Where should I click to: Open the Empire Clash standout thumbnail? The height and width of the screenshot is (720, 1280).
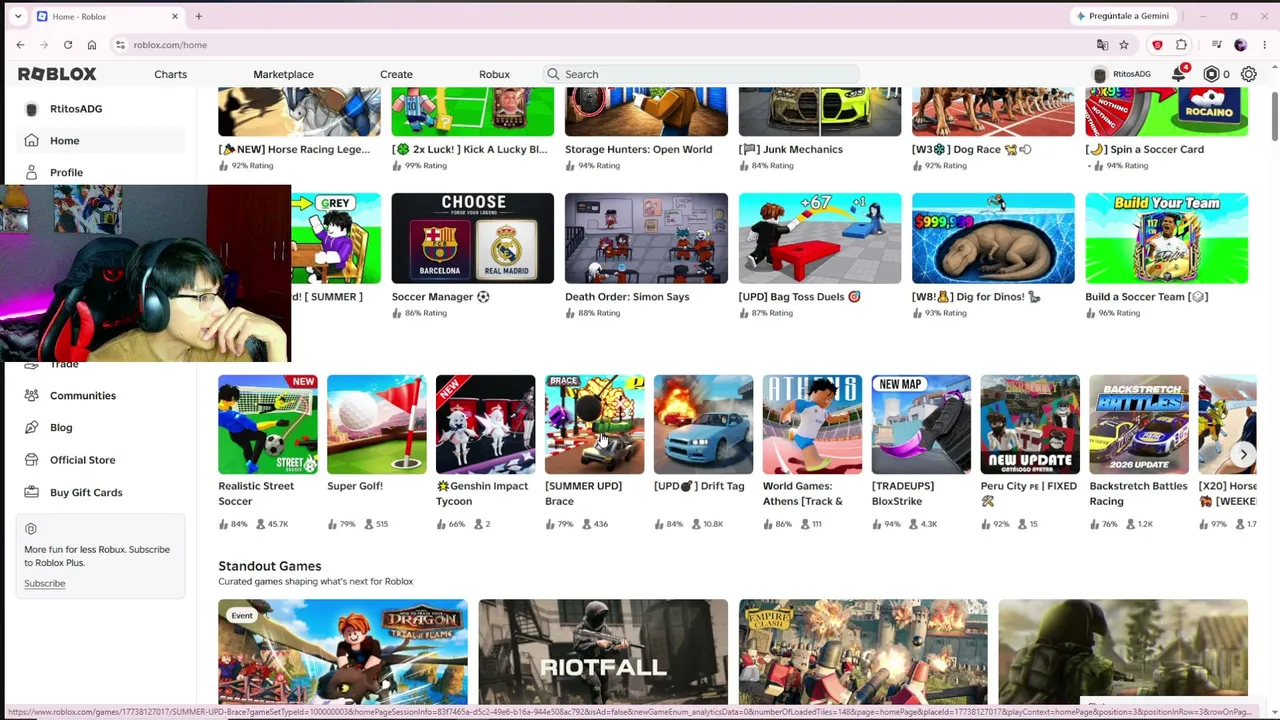(863, 652)
